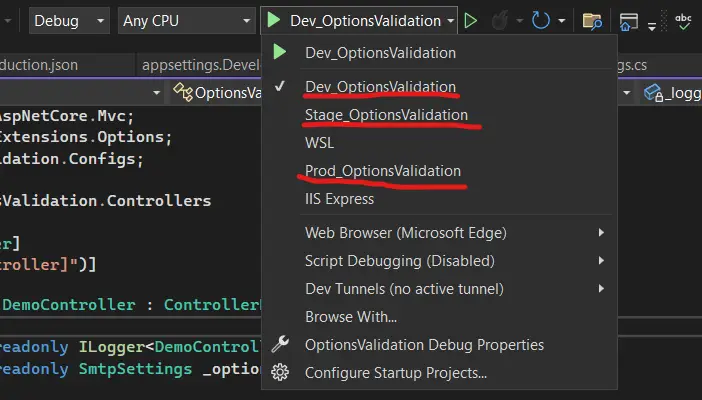Image resolution: width=702 pixels, height=400 pixels.
Task: Open OptionsValidation Debug Properties
Action: [x=424, y=345]
